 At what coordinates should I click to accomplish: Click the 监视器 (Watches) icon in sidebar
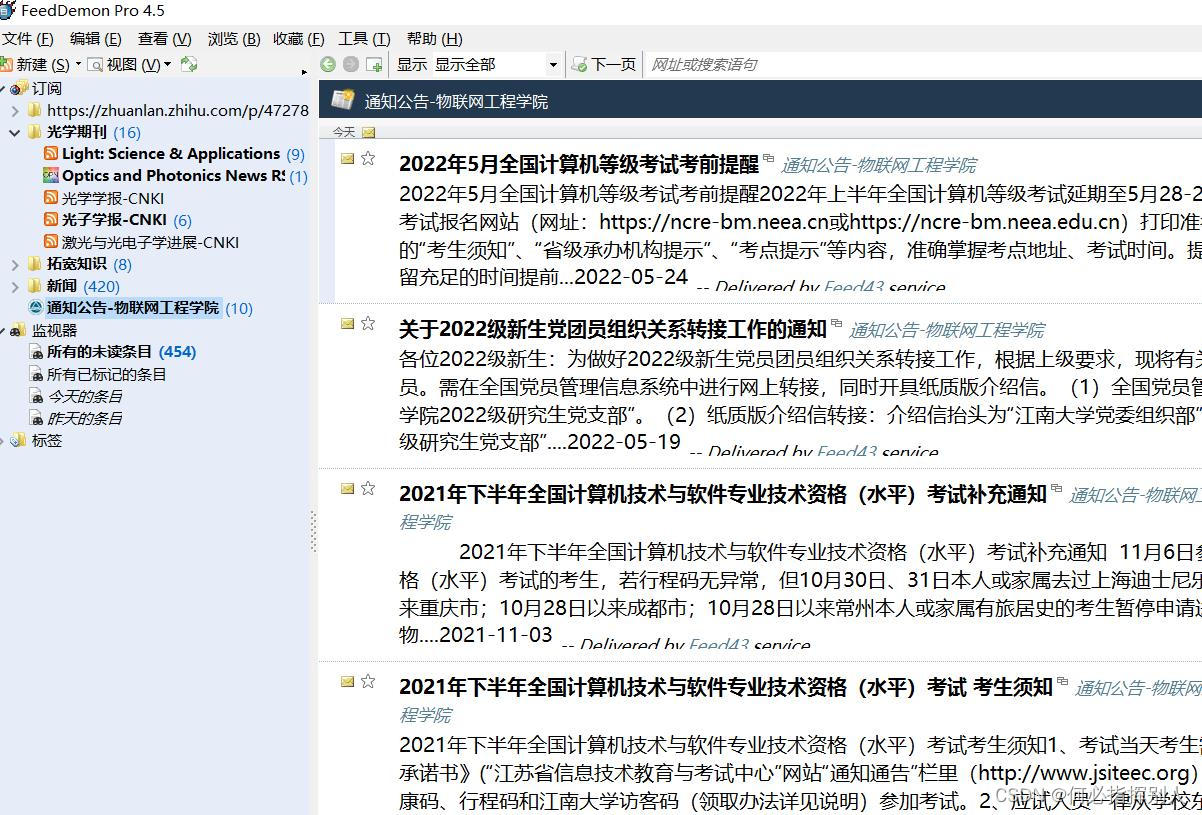point(15,330)
